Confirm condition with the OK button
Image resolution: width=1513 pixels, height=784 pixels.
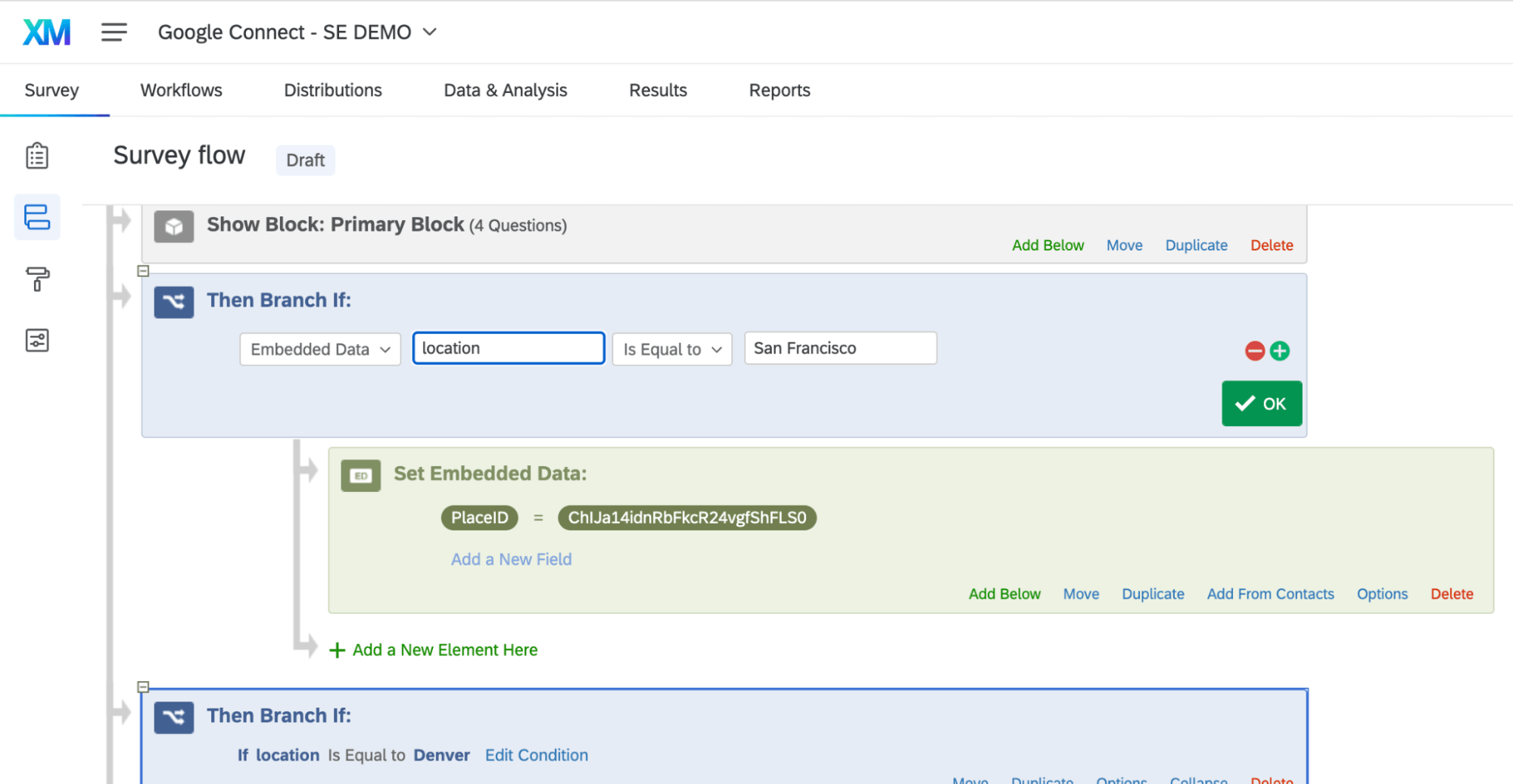pyautogui.click(x=1262, y=403)
